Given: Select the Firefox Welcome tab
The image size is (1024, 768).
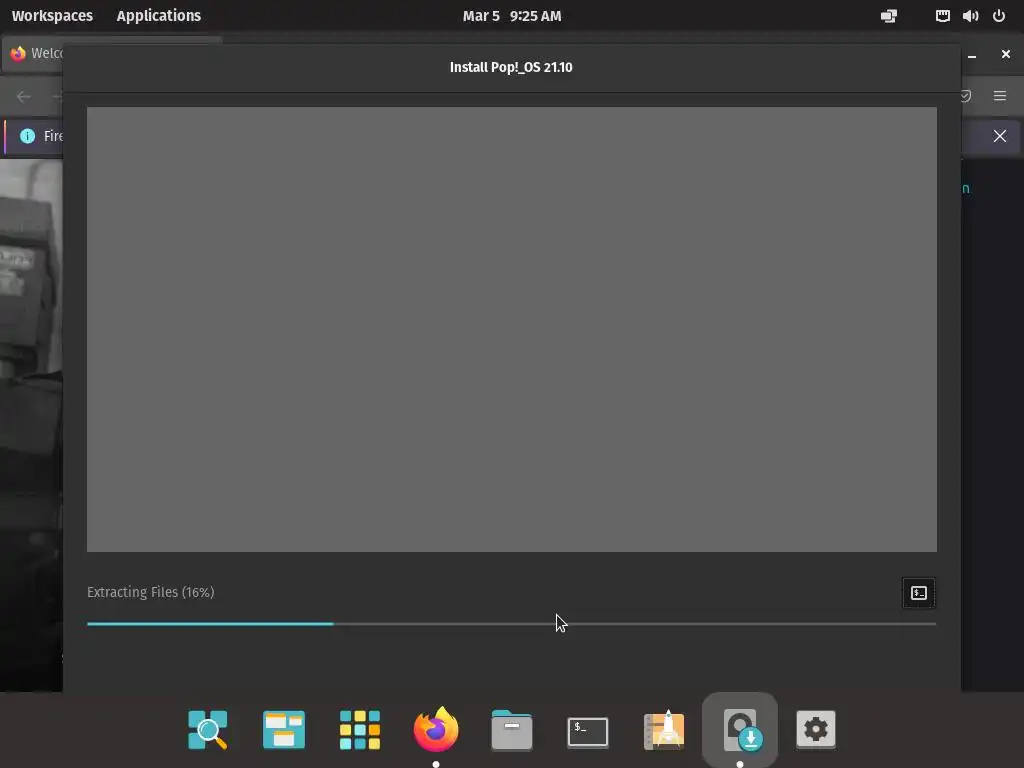Looking at the screenshot, I should point(34,54).
